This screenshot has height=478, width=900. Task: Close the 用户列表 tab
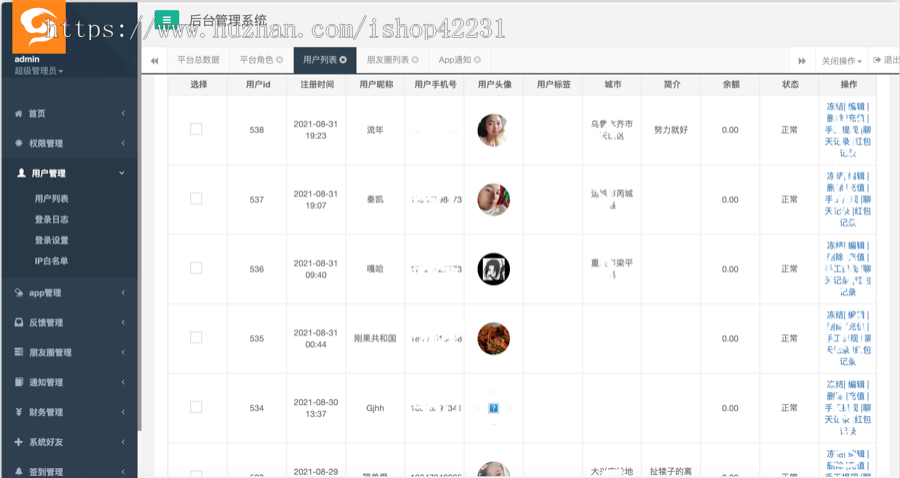[343, 60]
